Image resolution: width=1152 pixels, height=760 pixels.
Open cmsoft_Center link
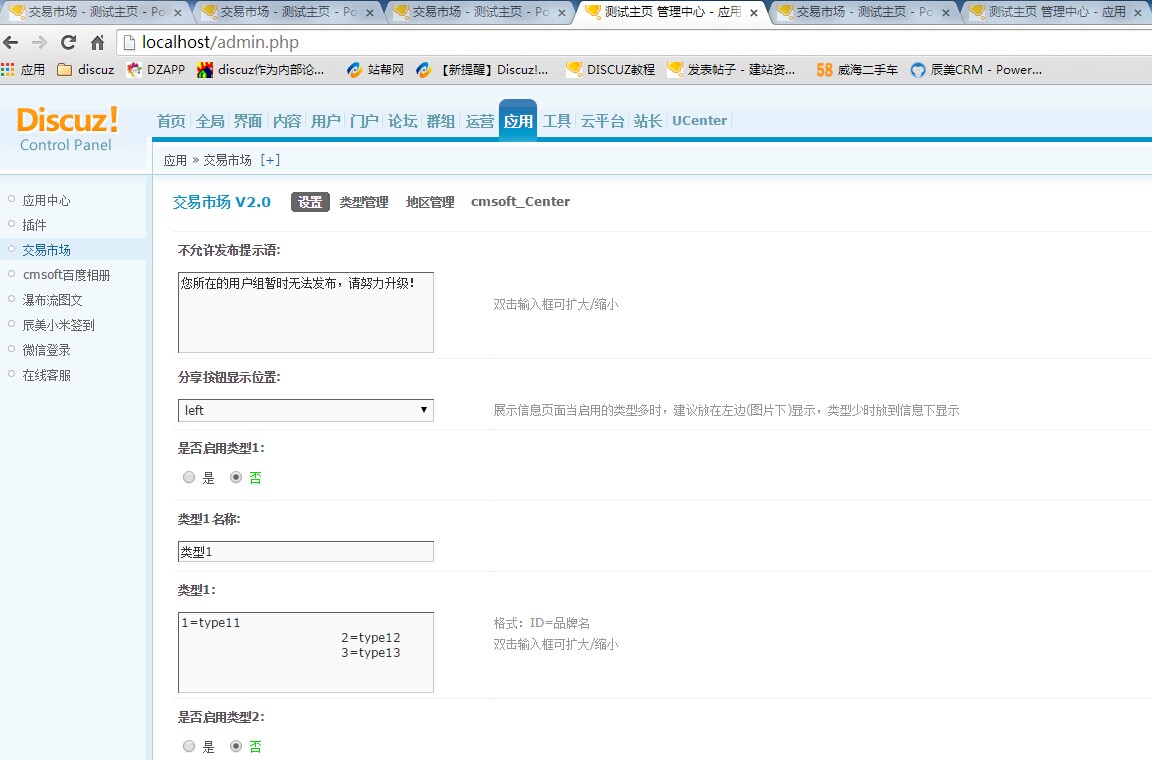coord(520,202)
